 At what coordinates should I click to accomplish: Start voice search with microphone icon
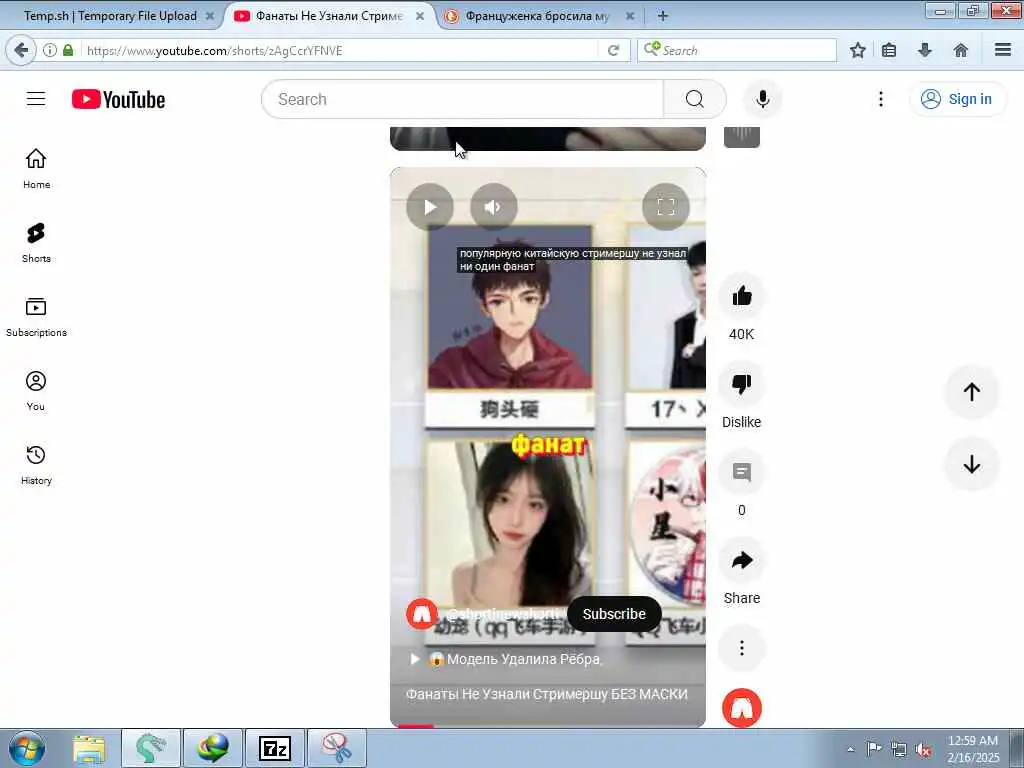tap(763, 99)
